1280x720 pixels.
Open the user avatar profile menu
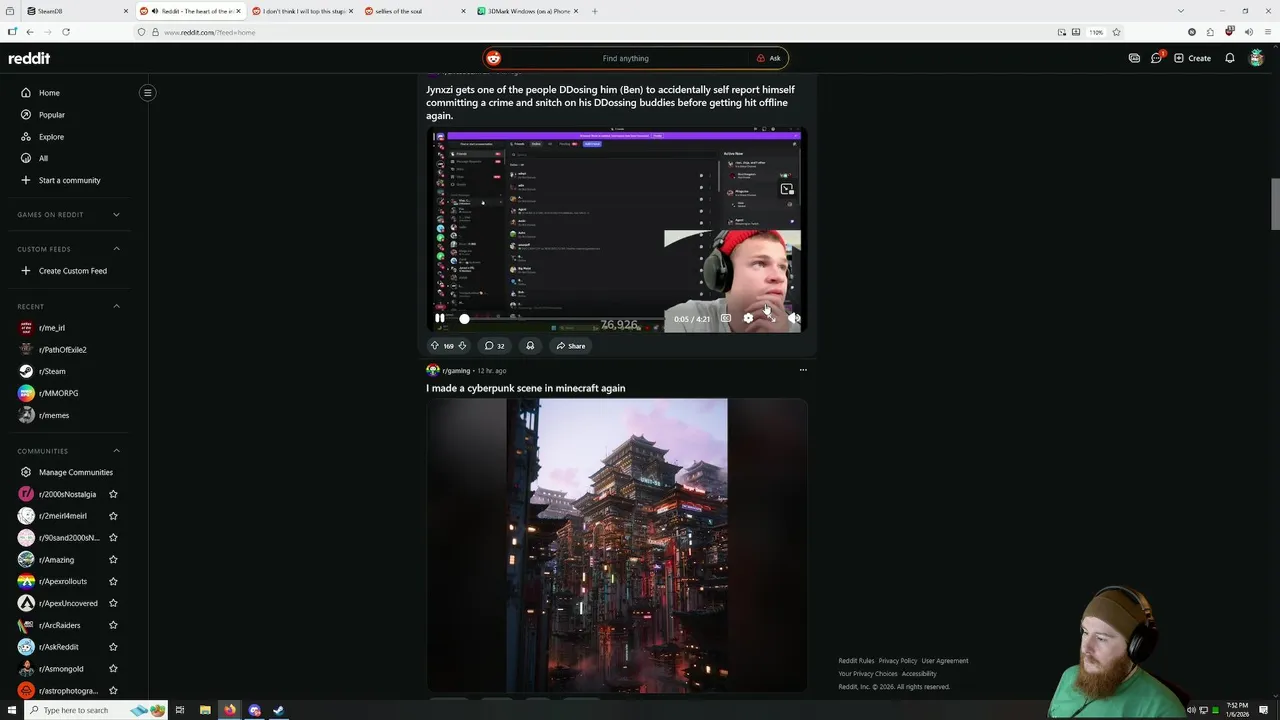click(1257, 58)
